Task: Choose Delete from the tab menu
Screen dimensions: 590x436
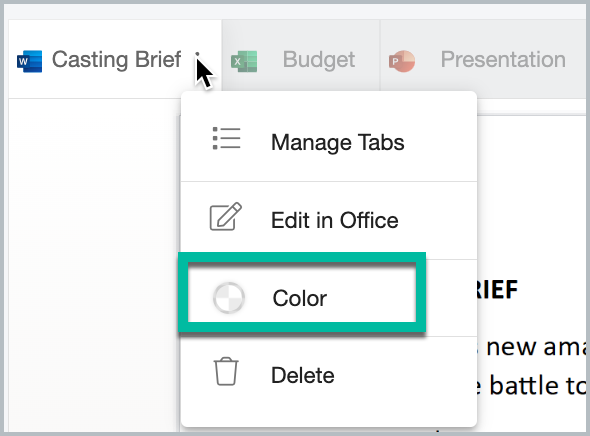Action: coord(329,375)
